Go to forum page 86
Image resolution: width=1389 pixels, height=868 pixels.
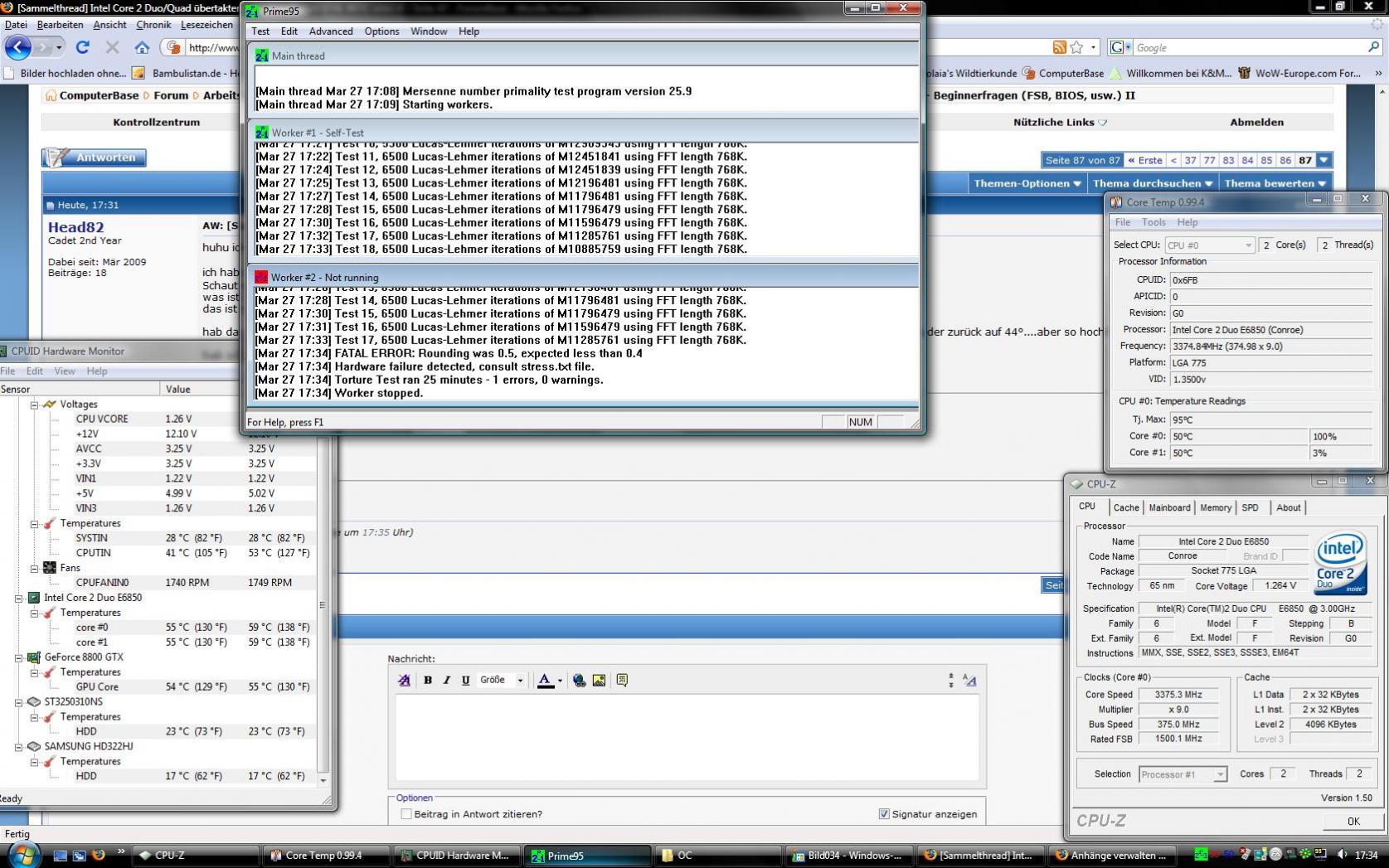click(x=1285, y=160)
